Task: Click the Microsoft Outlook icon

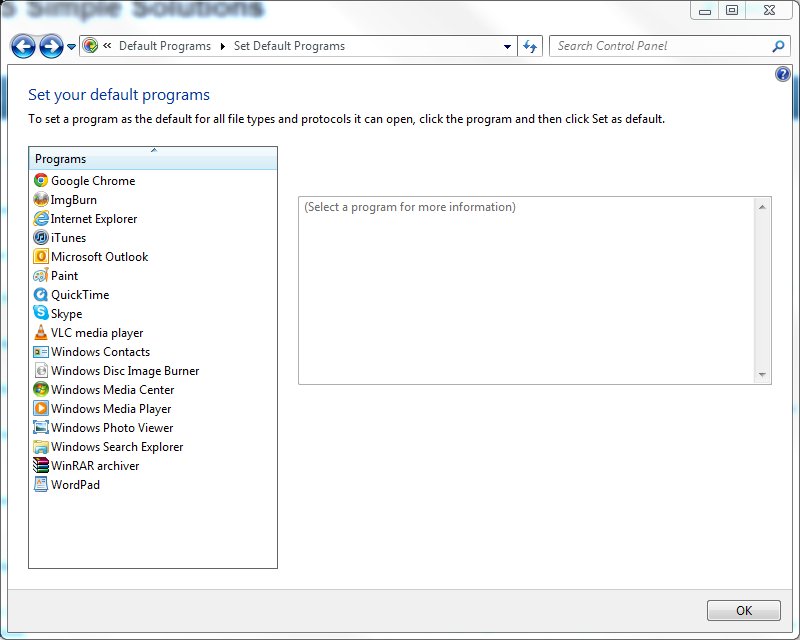Action: coord(41,257)
